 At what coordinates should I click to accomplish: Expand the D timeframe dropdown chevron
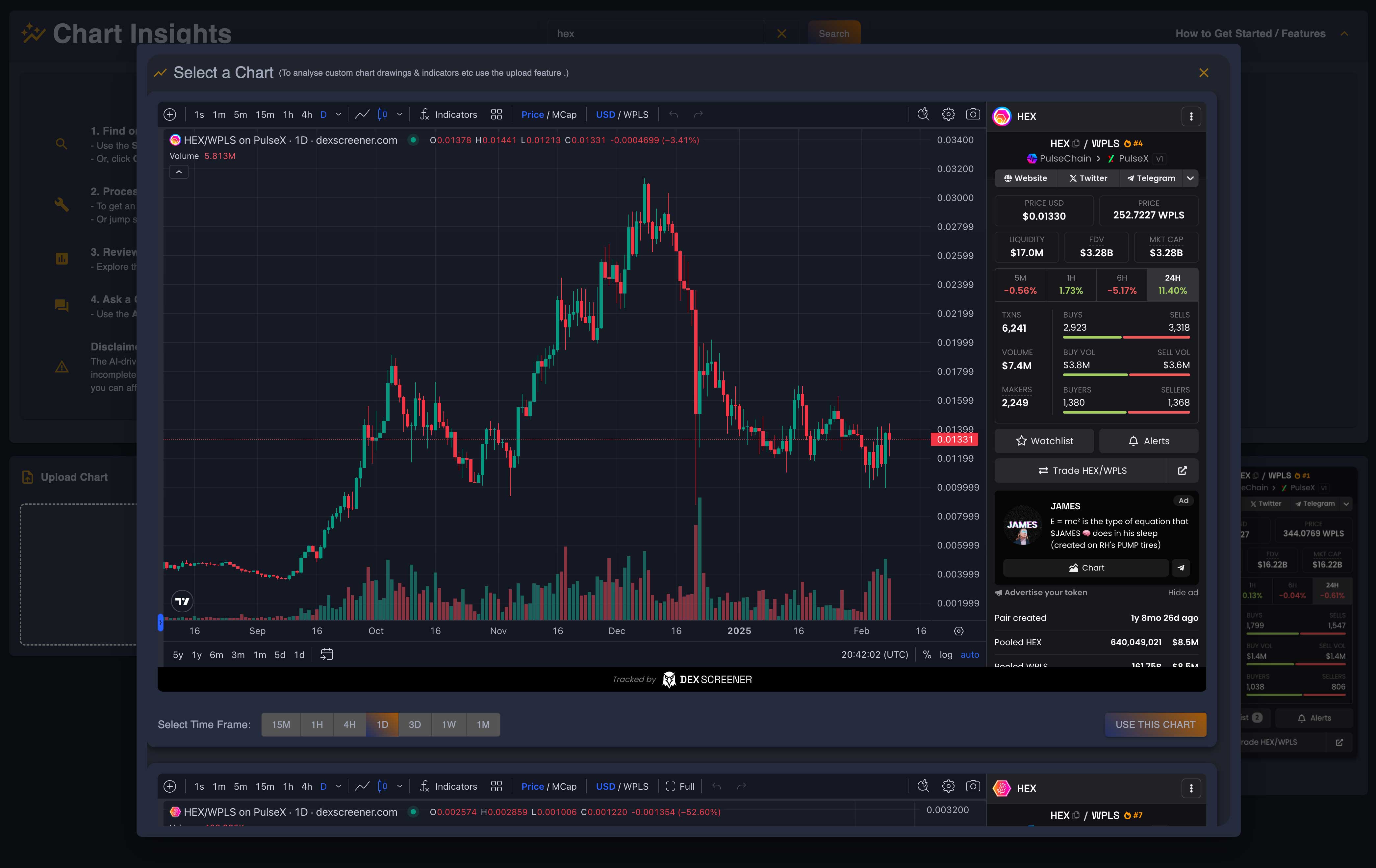338,114
